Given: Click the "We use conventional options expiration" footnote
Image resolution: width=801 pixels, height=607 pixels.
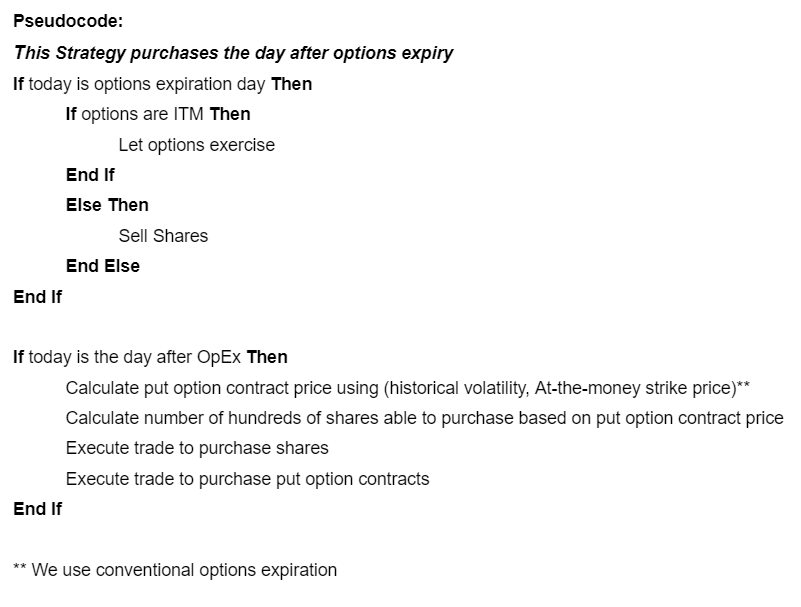Looking at the screenshot, I should click(x=184, y=570).
